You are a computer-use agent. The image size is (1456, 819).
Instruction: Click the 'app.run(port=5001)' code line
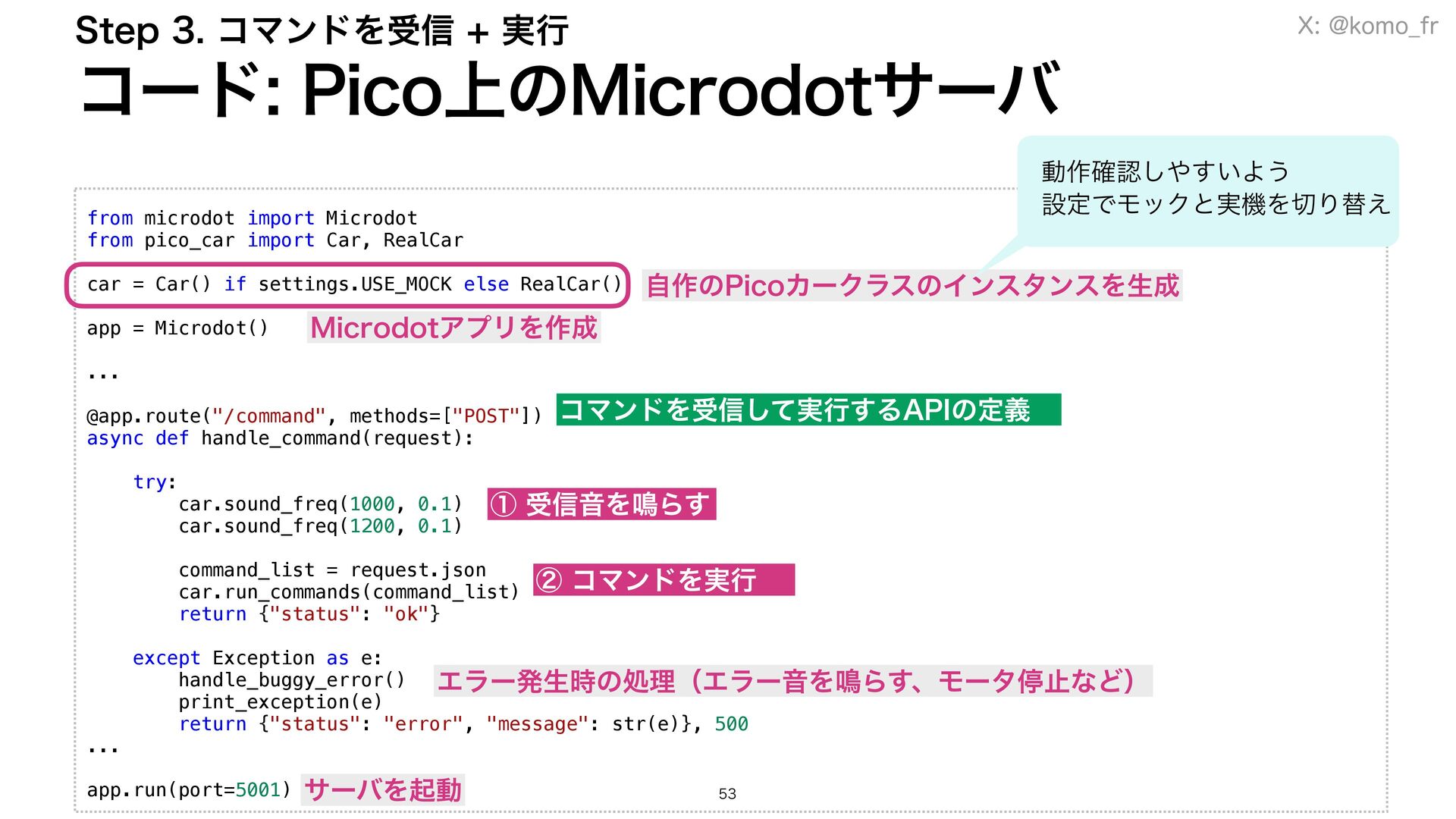point(188,790)
